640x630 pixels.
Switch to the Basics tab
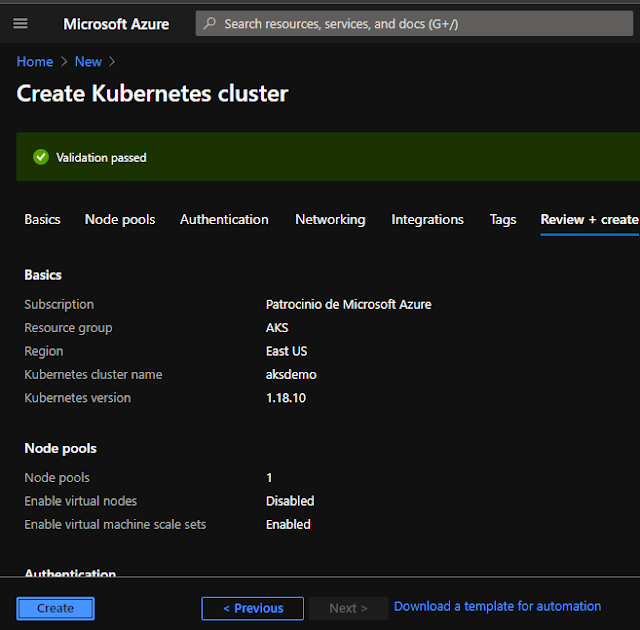point(42,220)
